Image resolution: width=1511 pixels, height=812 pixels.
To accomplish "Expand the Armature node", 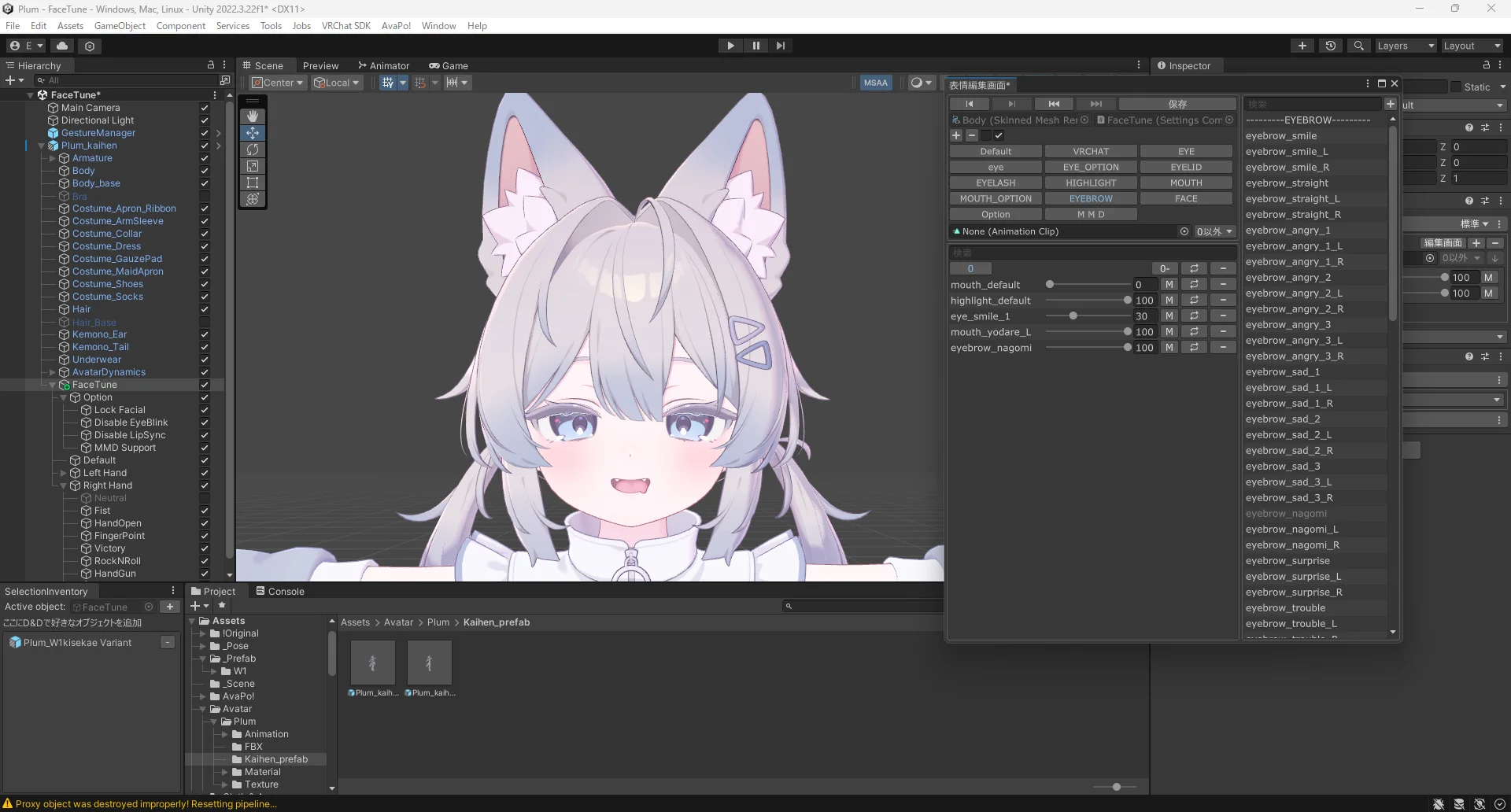I will coord(53,158).
